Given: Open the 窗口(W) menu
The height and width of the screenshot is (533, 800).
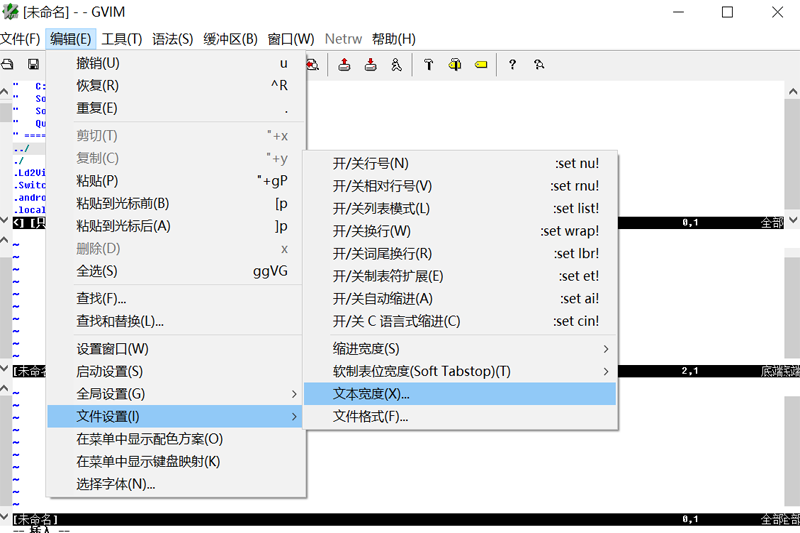Looking at the screenshot, I should [291, 39].
